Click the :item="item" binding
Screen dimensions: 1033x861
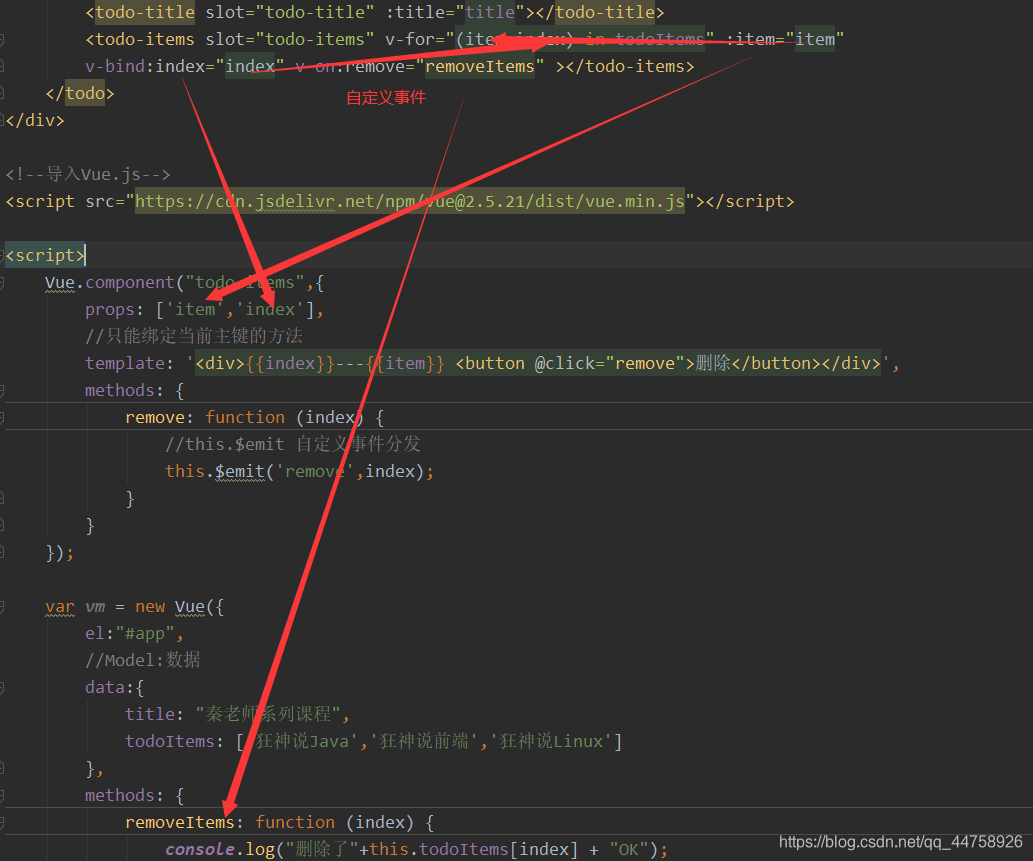[x=785, y=40]
